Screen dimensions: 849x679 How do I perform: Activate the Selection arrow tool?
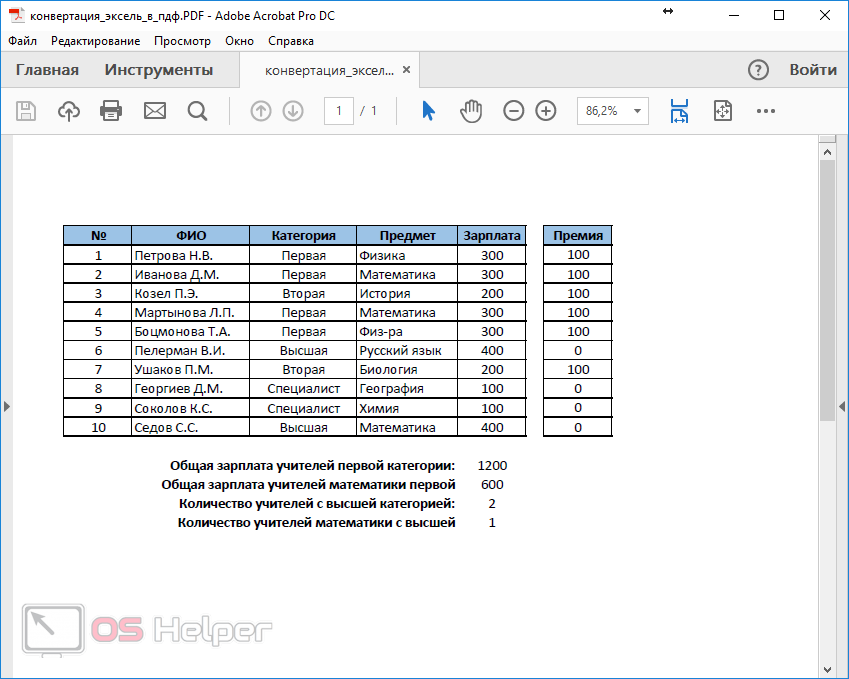coord(428,111)
